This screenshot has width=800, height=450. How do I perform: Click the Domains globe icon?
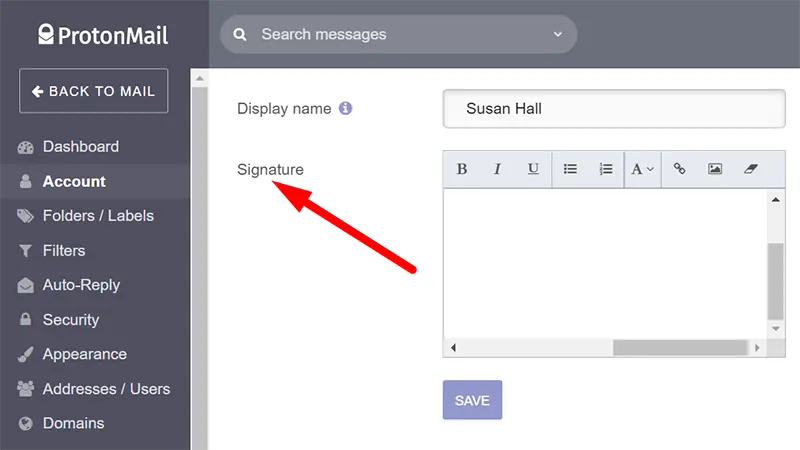click(x=26, y=423)
